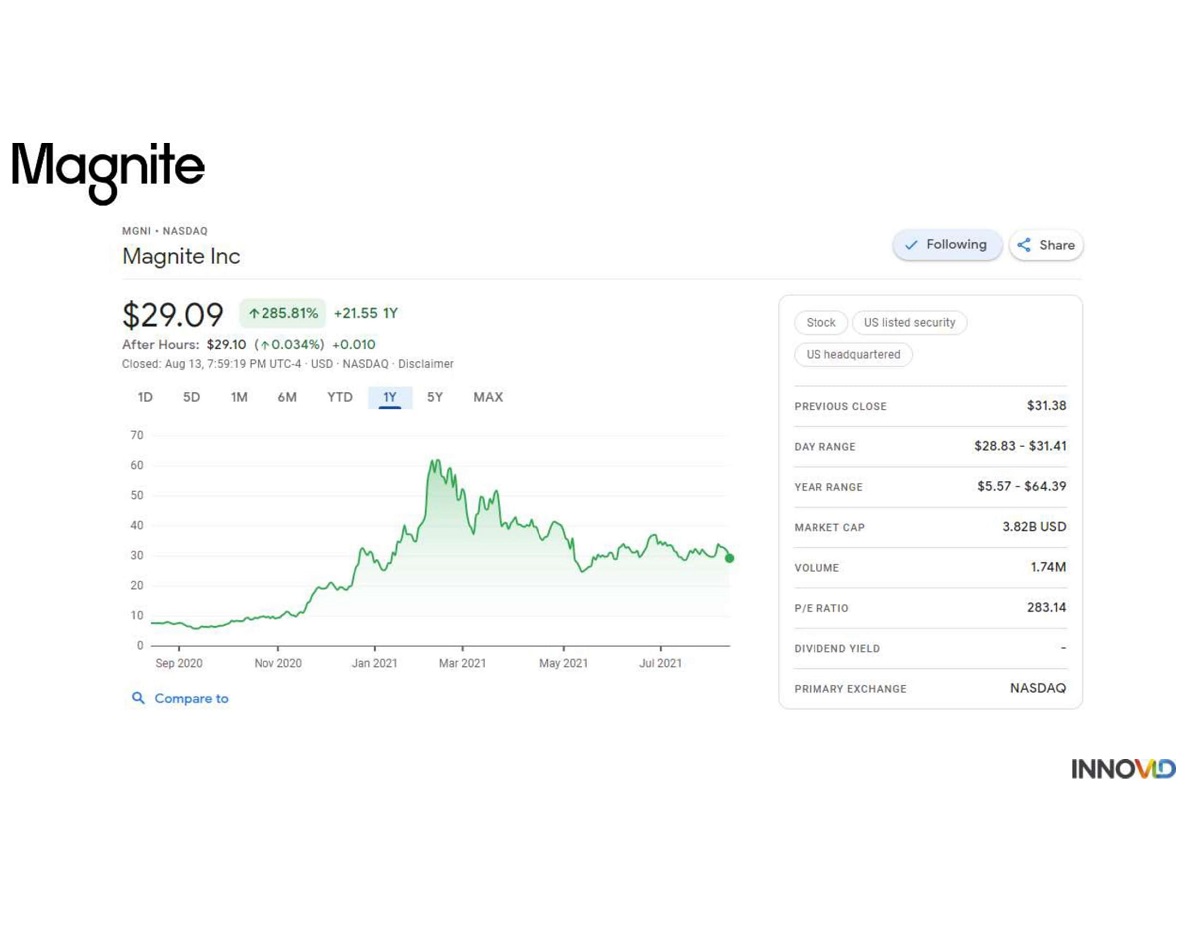Click the DIVIDEND YIELD label

click(837, 649)
